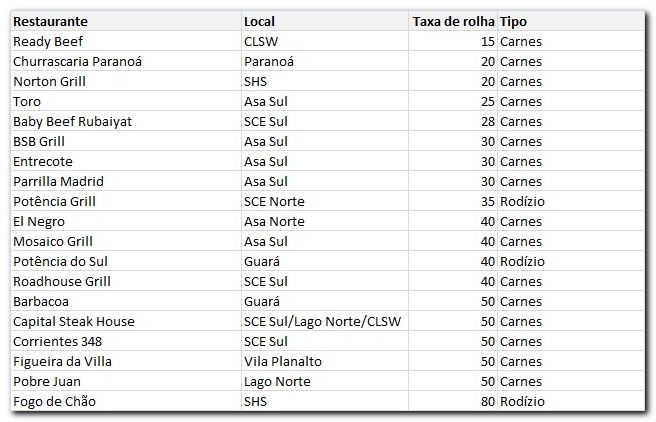Select the 80 corkage fee cell
656x422 pixels.
(x=487, y=401)
